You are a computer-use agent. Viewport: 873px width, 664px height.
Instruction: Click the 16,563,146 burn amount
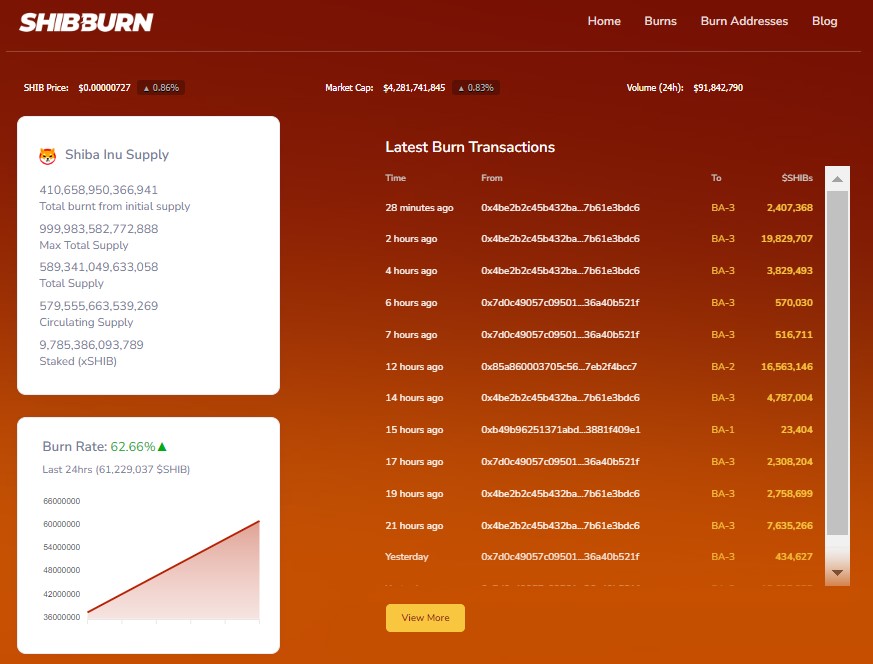click(x=787, y=367)
